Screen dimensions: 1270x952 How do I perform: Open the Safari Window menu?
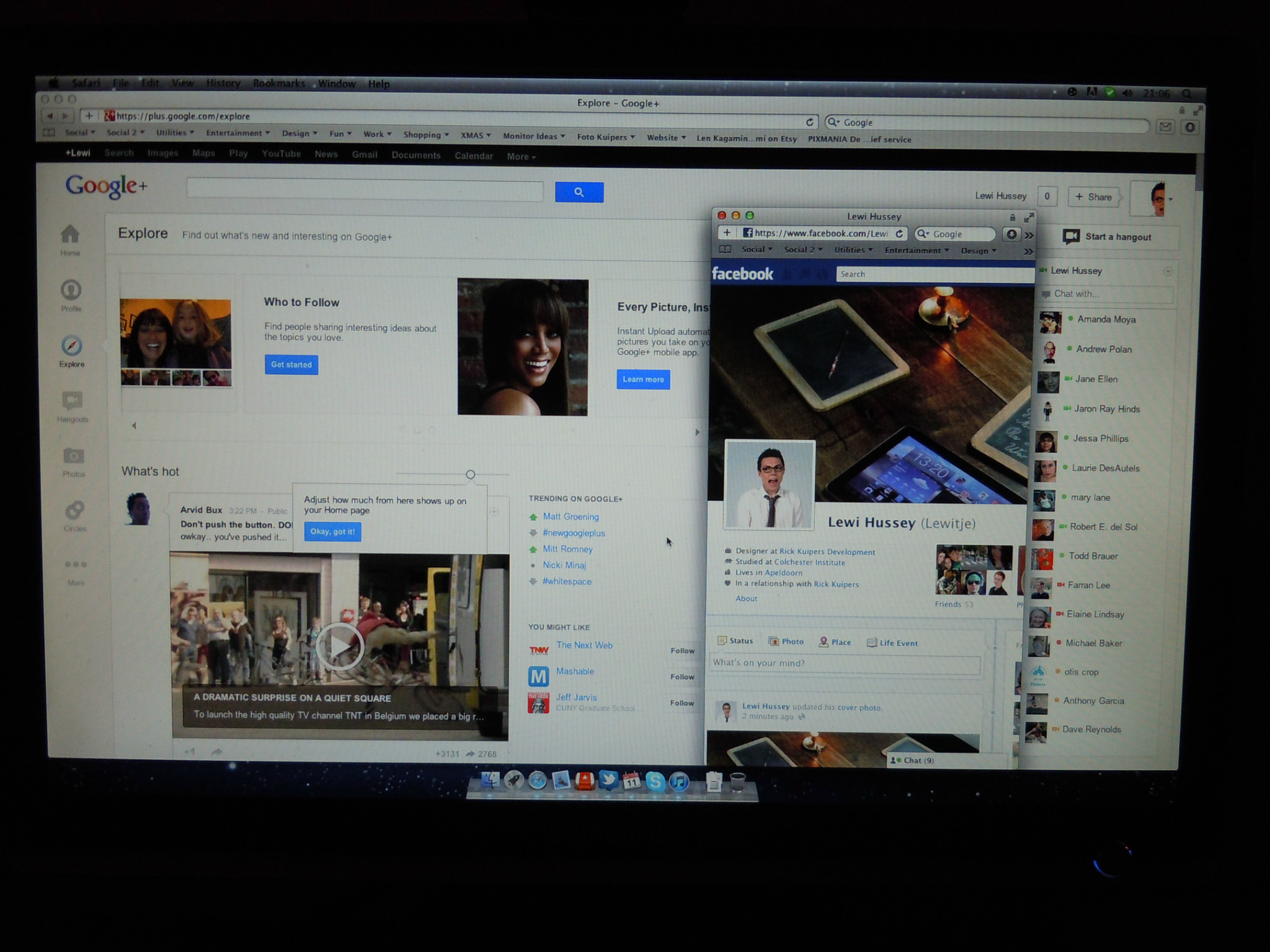[x=337, y=84]
